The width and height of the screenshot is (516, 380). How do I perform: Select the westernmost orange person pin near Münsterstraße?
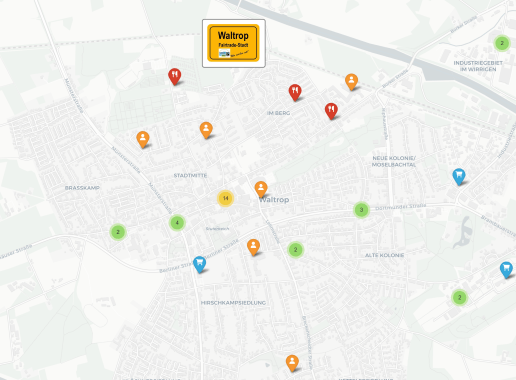tap(143, 139)
